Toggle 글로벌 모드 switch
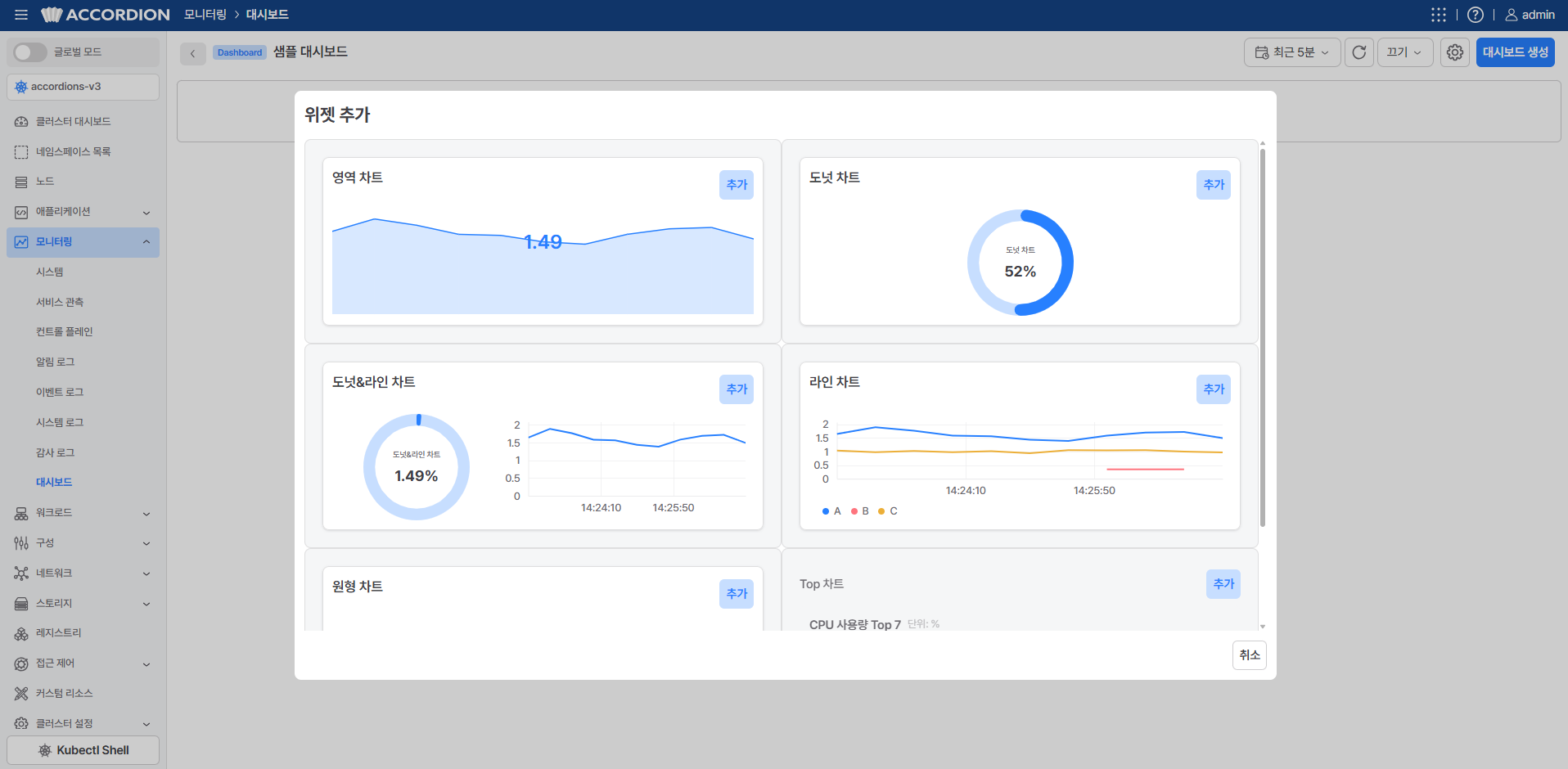1568x769 pixels. point(30,52)
